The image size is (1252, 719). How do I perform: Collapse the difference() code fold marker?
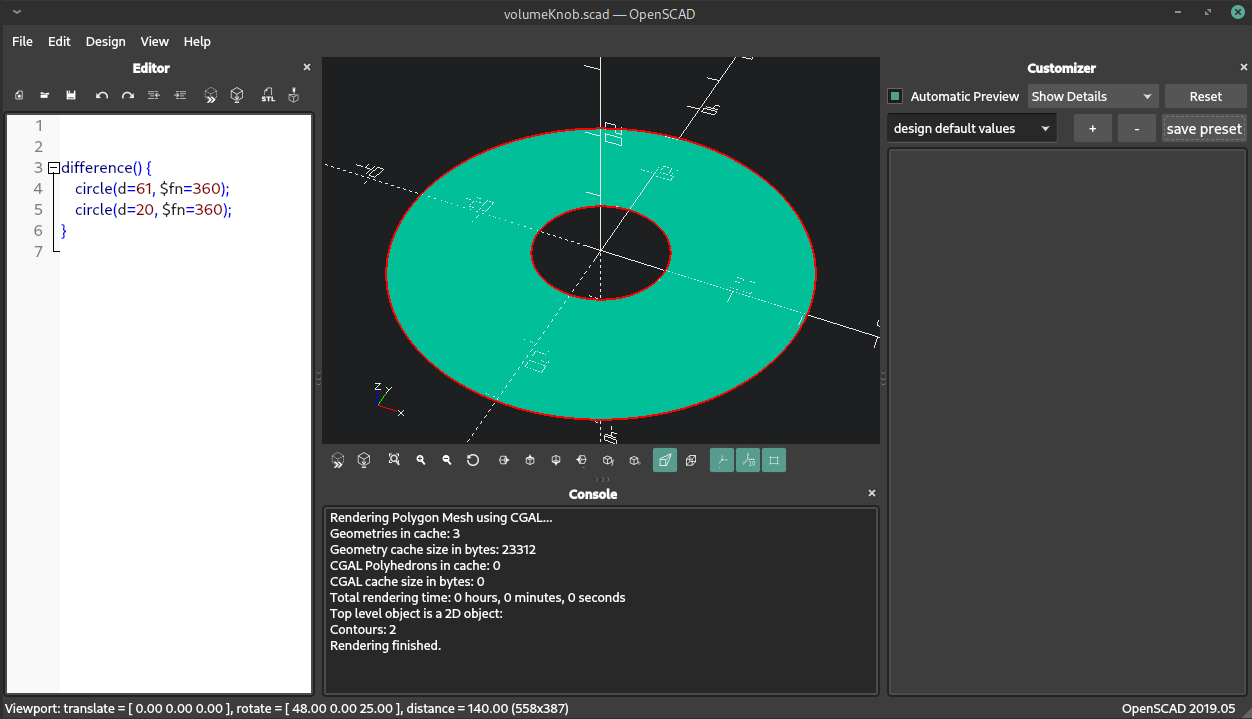pyautogui.click(x=53, y=168)
